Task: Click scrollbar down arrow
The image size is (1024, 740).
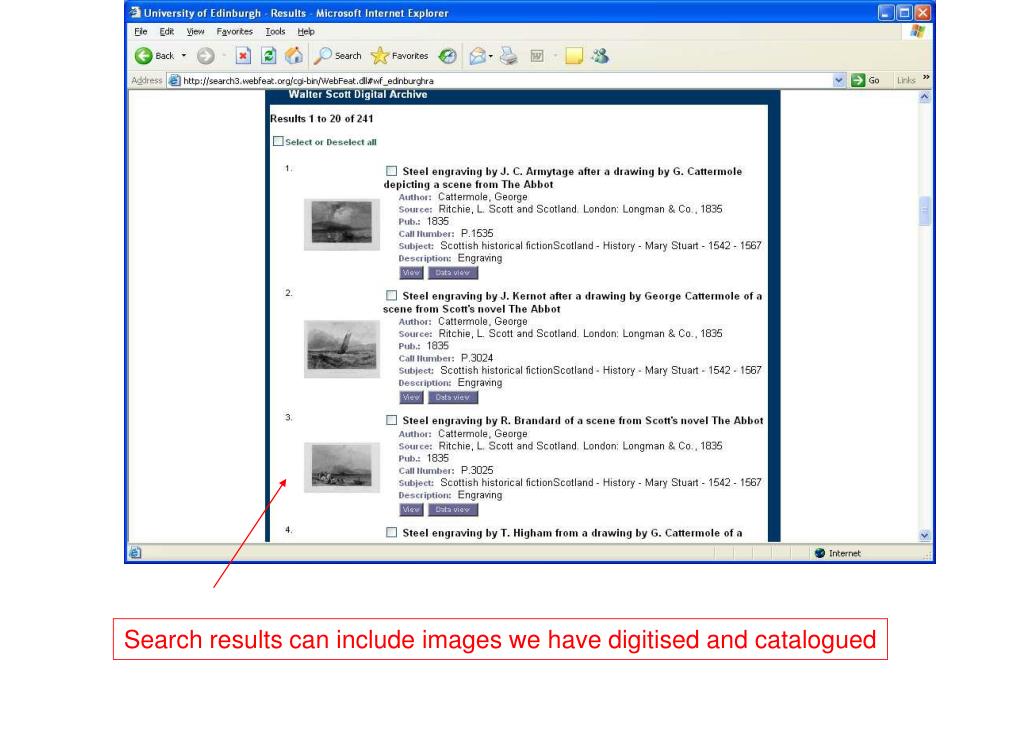Action: point(924,536)
